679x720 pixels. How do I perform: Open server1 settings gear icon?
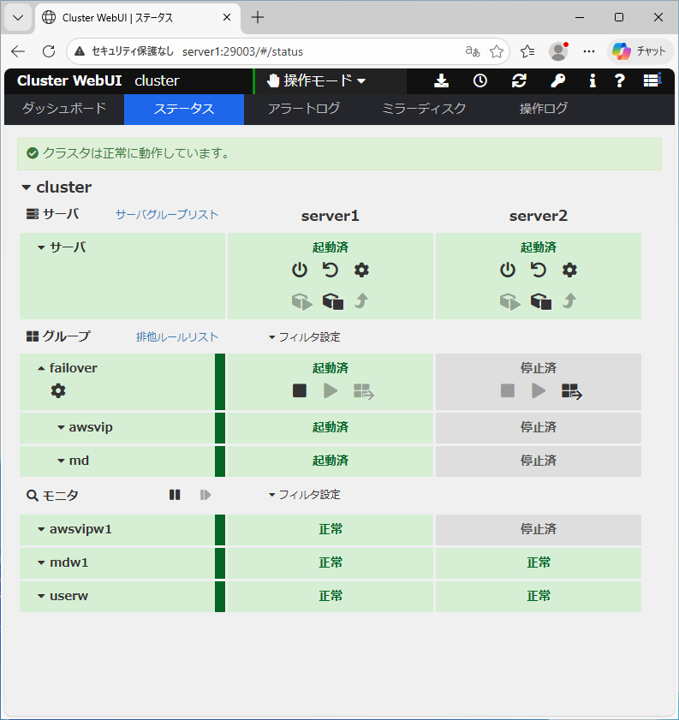(x=361, y=270)
